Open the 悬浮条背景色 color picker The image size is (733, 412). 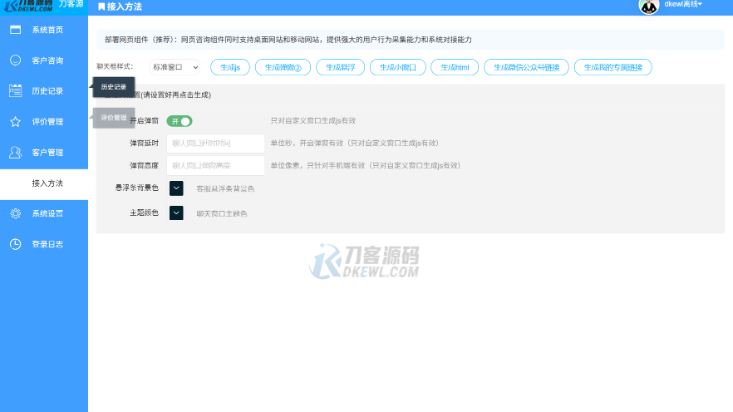[x=176, y=187]
